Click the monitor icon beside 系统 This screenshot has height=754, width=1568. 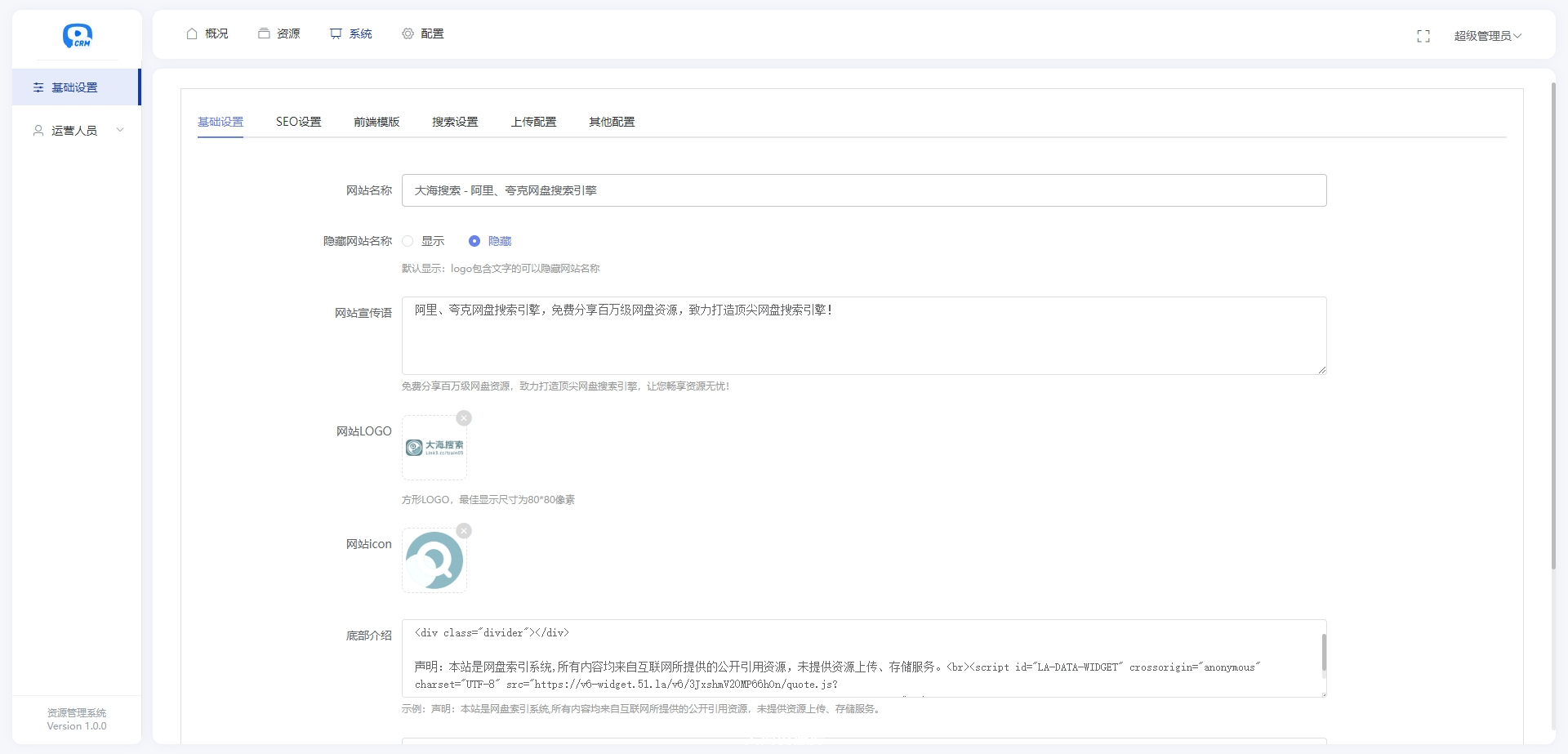pos(336,33)
